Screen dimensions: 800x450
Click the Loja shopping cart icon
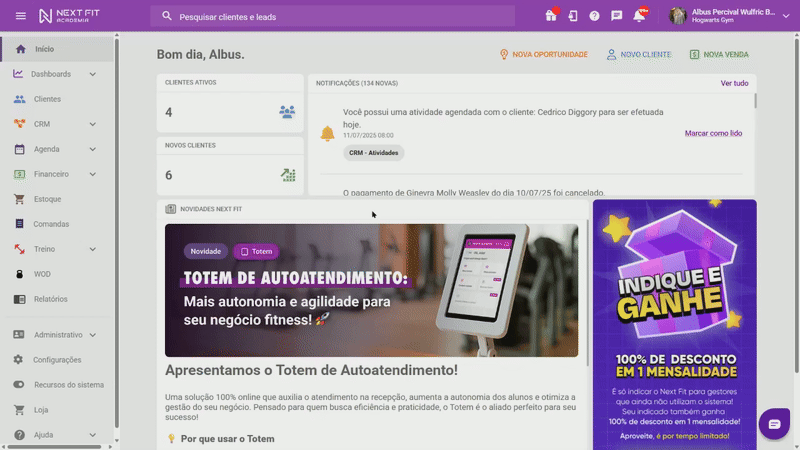(x=19, y=410)
